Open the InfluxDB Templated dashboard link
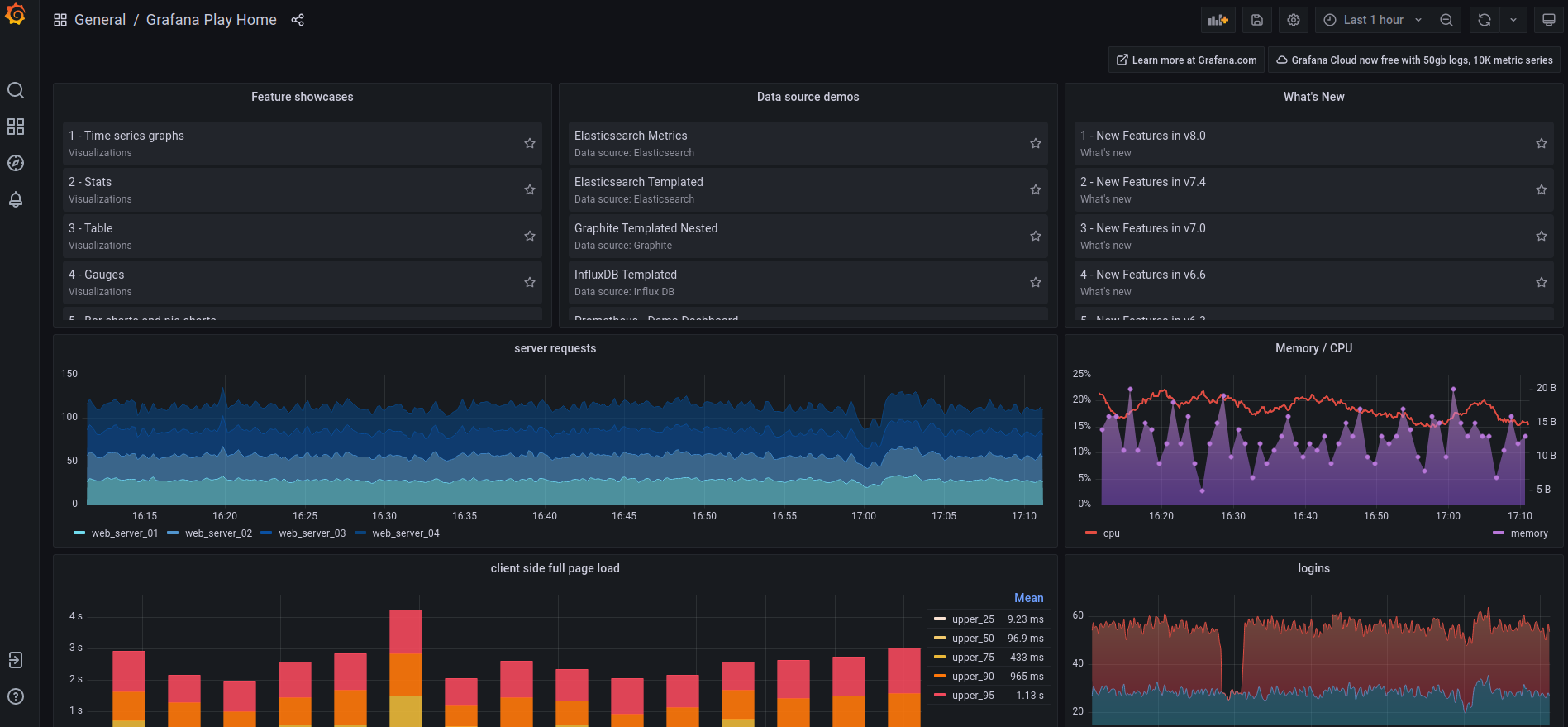 (x=626, y=275)
